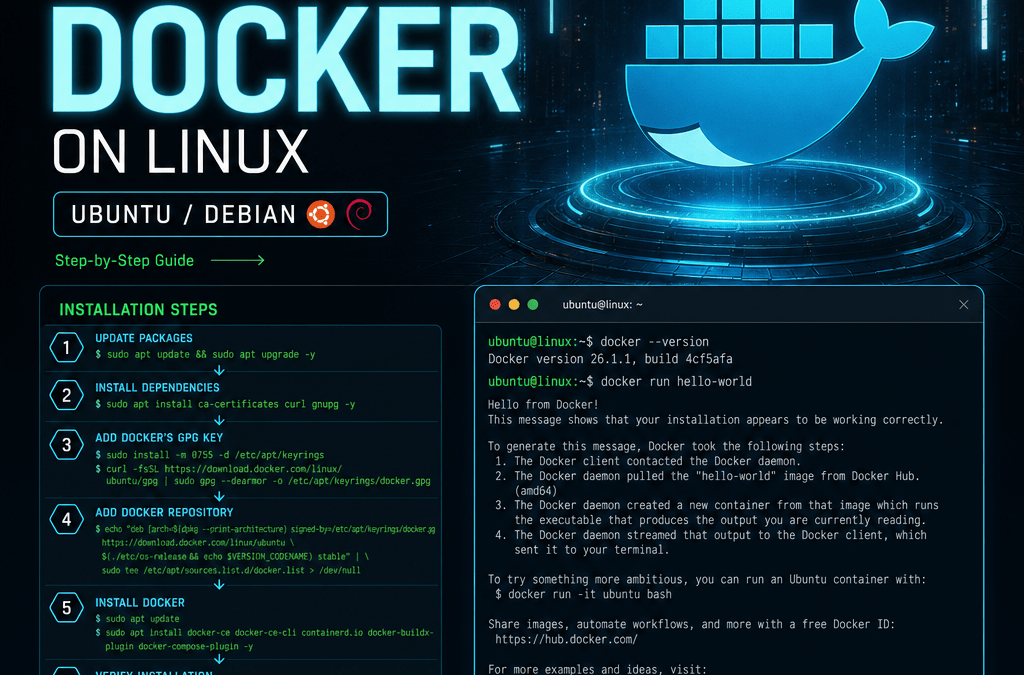Screen dimensions: 1024x675
Task: Click the hexagon badge numbered 3
Action: 67,445
